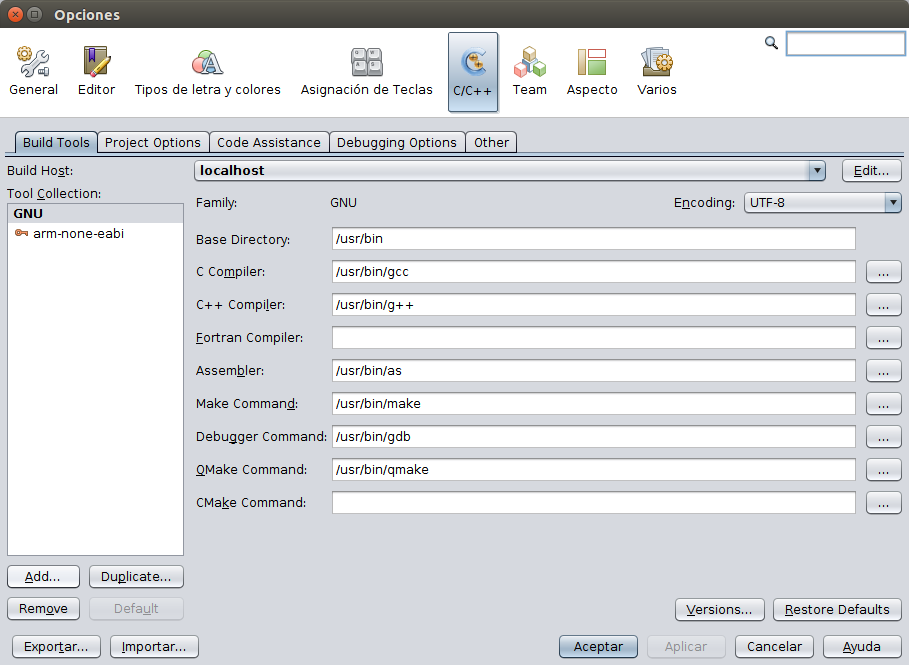Screen dimensions: 909x665
Task: Click the Aceptar button
Action: [x=597, y=646]
